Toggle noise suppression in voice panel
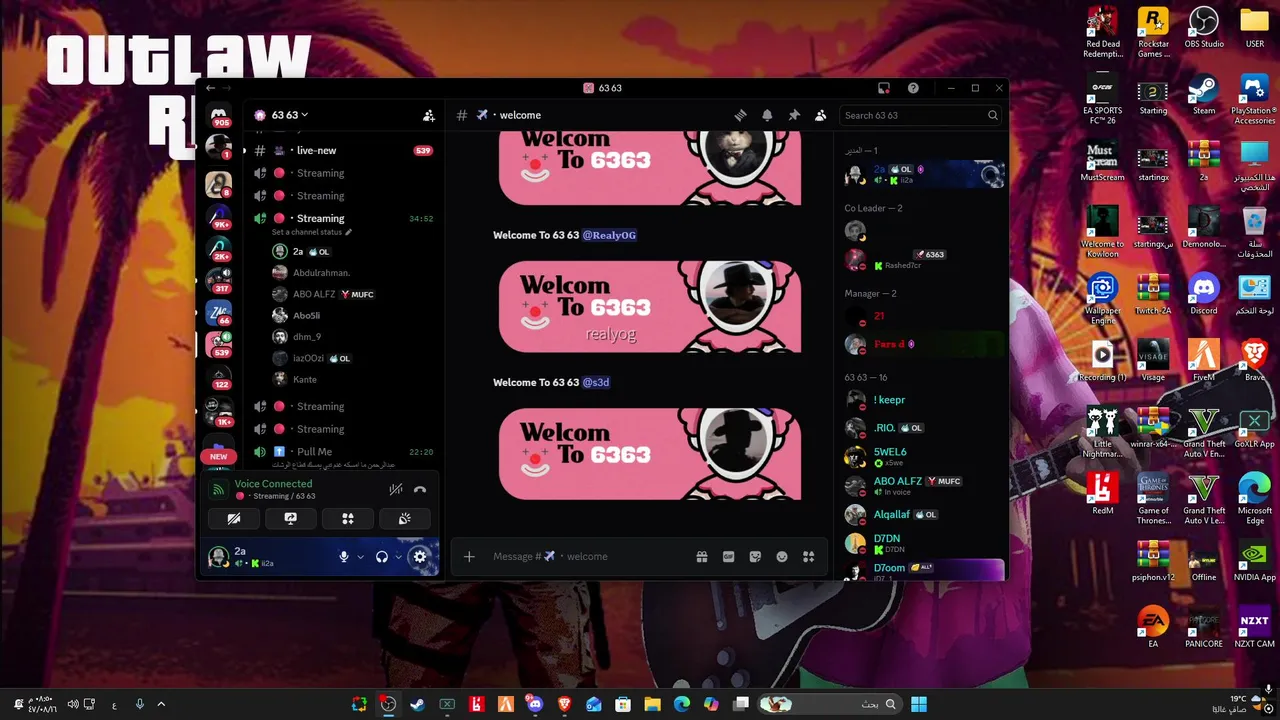 (396, 489)
